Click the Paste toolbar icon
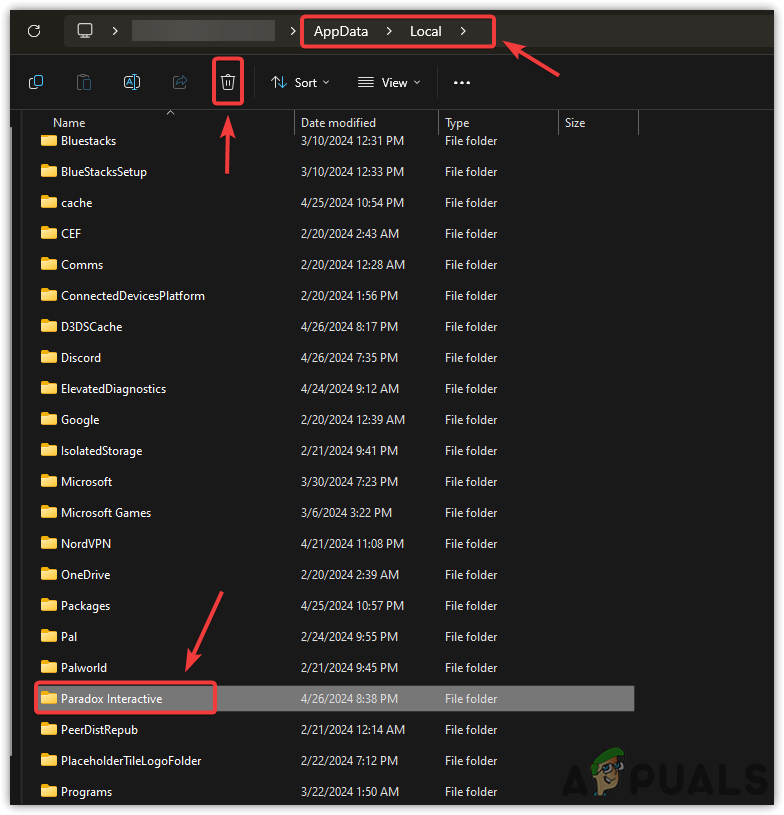This screenshot has height=815, width=784. pos(84,82)
